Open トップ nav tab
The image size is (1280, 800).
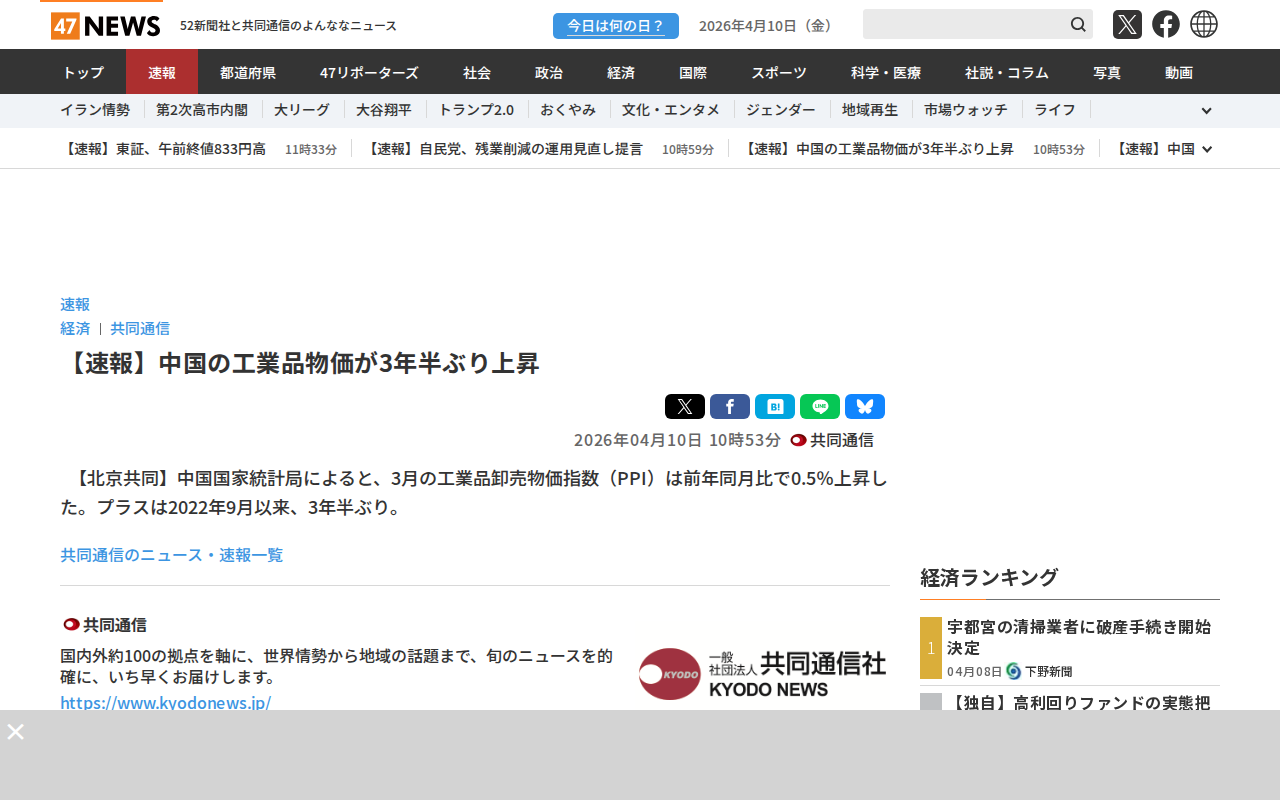point(83,72)
